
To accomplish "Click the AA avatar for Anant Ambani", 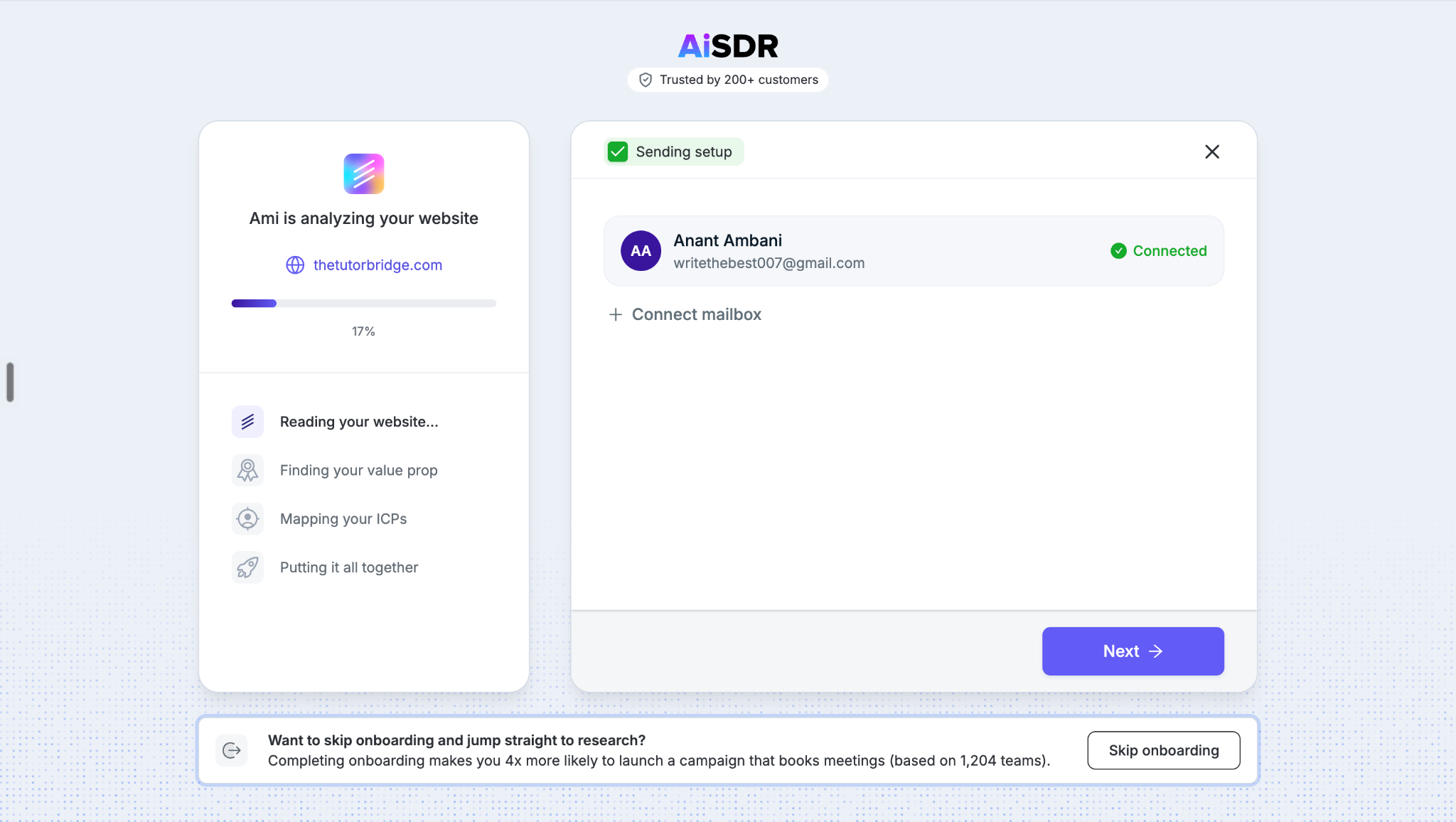I will click(x=641, y=250).
